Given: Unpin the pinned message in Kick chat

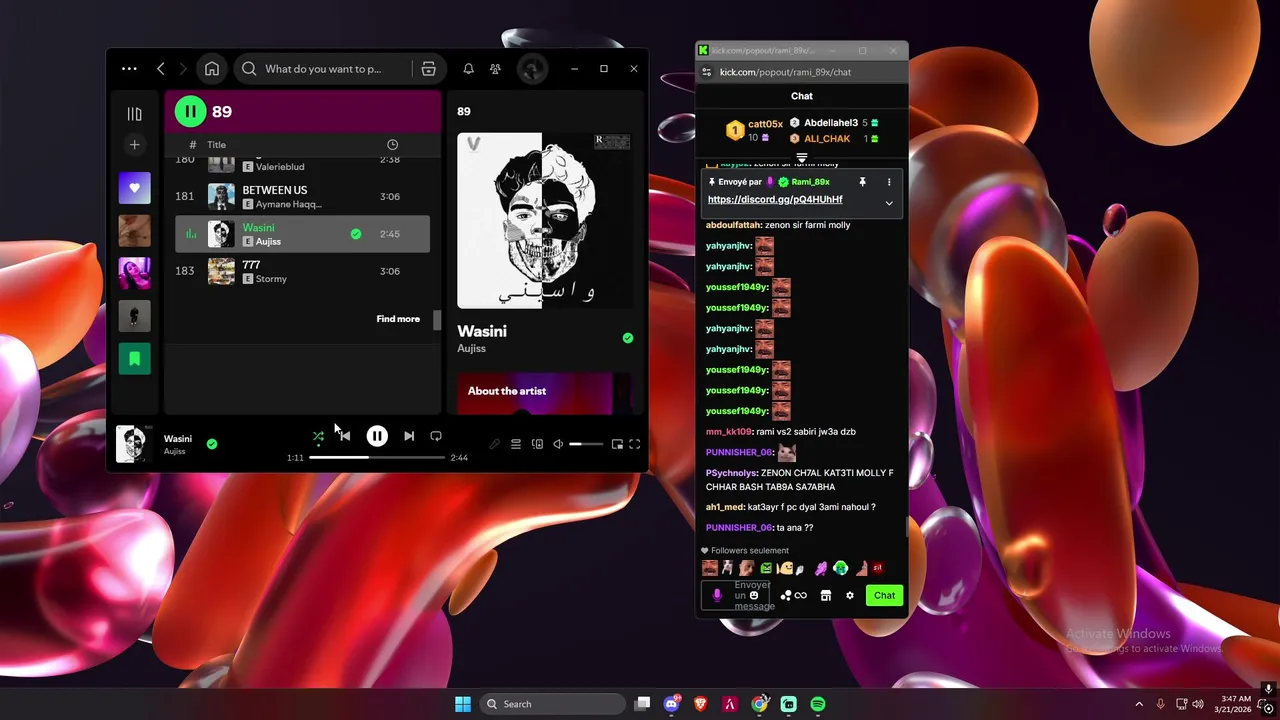Looking at the screenshot, I should point(862,182).
